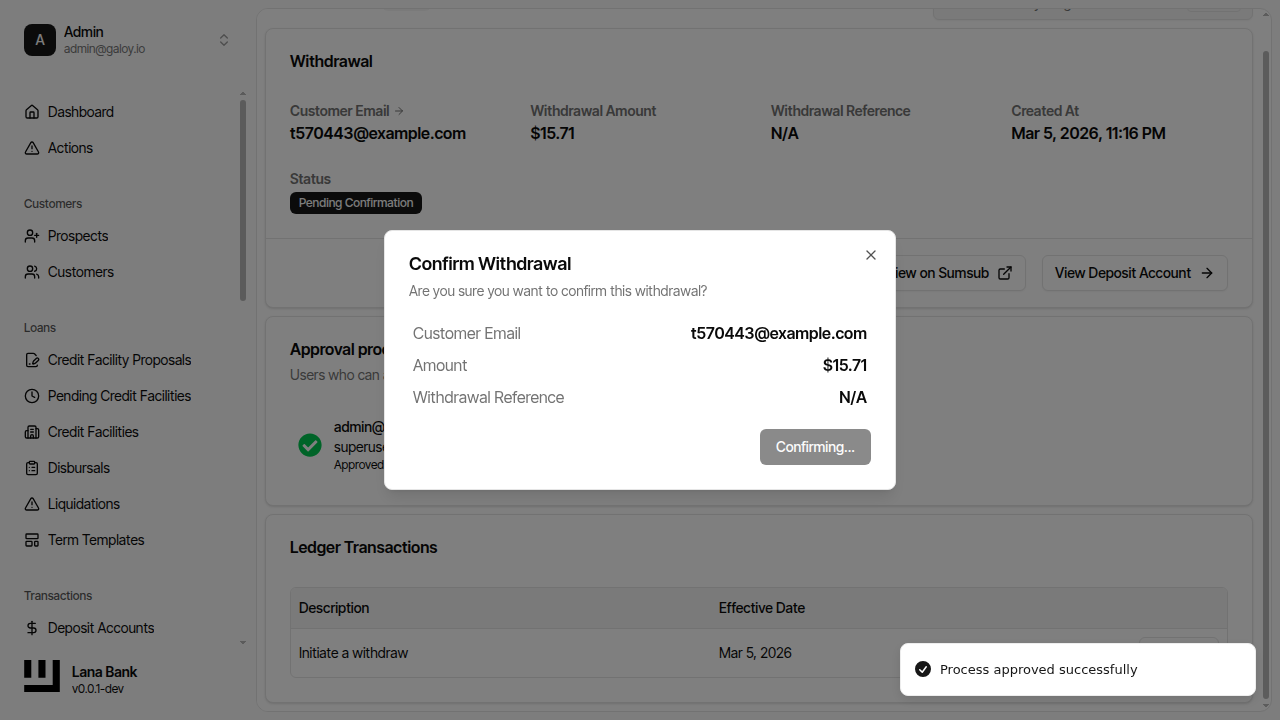
Task: Click the Liquidations alert icon
Action: pyautogui.click(x=31, y=504)
